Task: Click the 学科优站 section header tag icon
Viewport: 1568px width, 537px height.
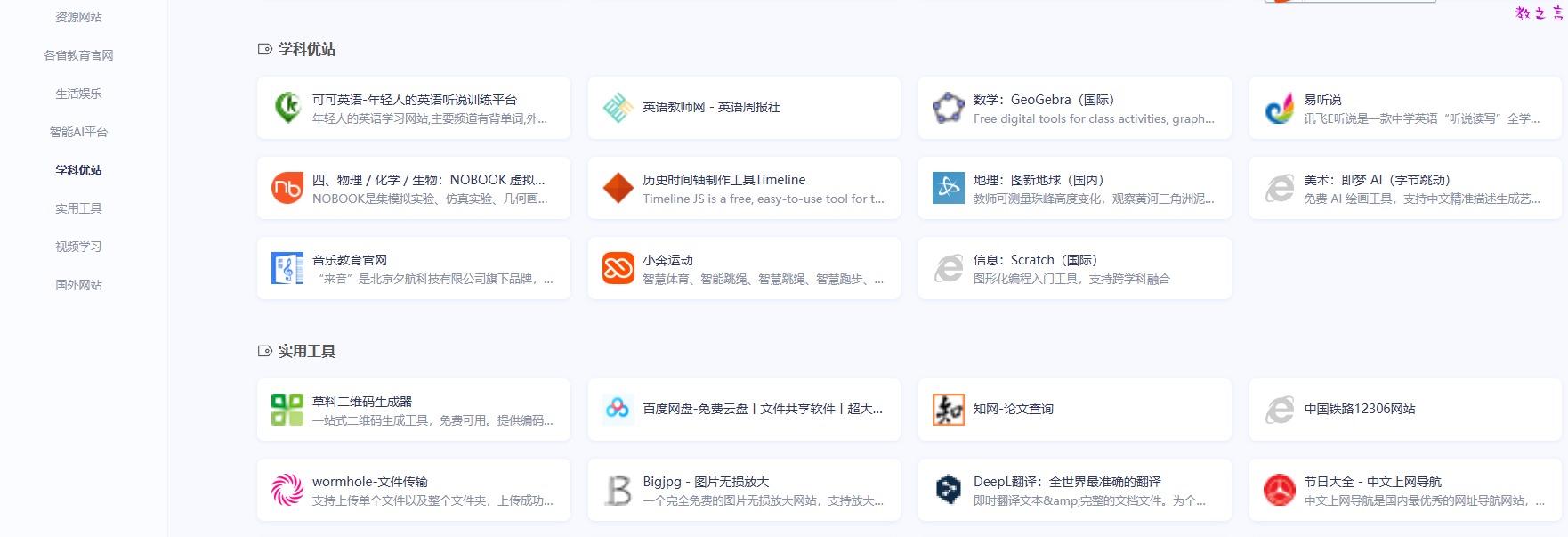Action: (264, 49)
